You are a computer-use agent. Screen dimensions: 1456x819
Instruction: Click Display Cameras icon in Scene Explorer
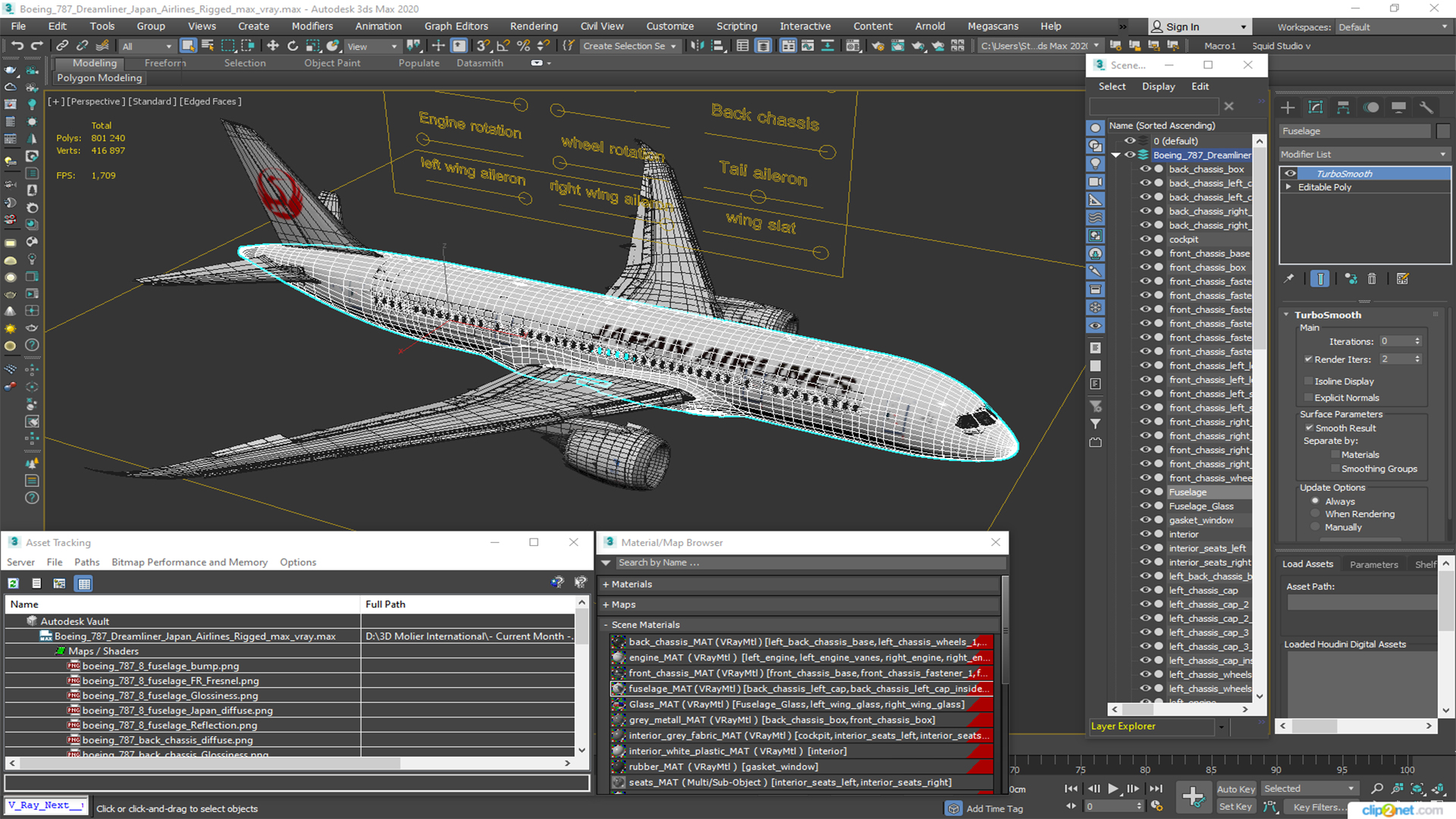coord(1095,182)
